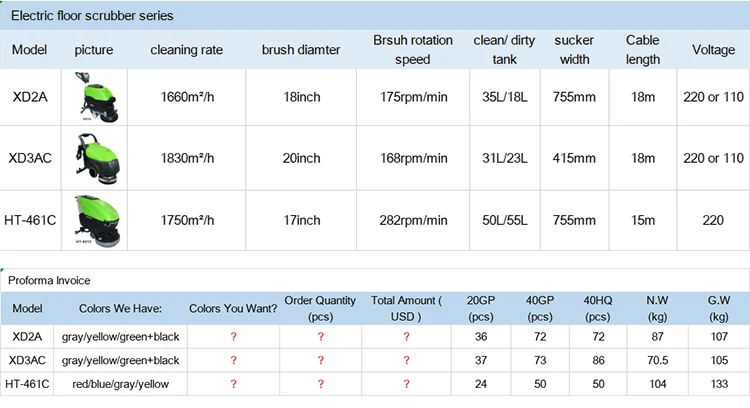
Task: Click the XD2A scrubber product picture
Action: tap(94, 97)
